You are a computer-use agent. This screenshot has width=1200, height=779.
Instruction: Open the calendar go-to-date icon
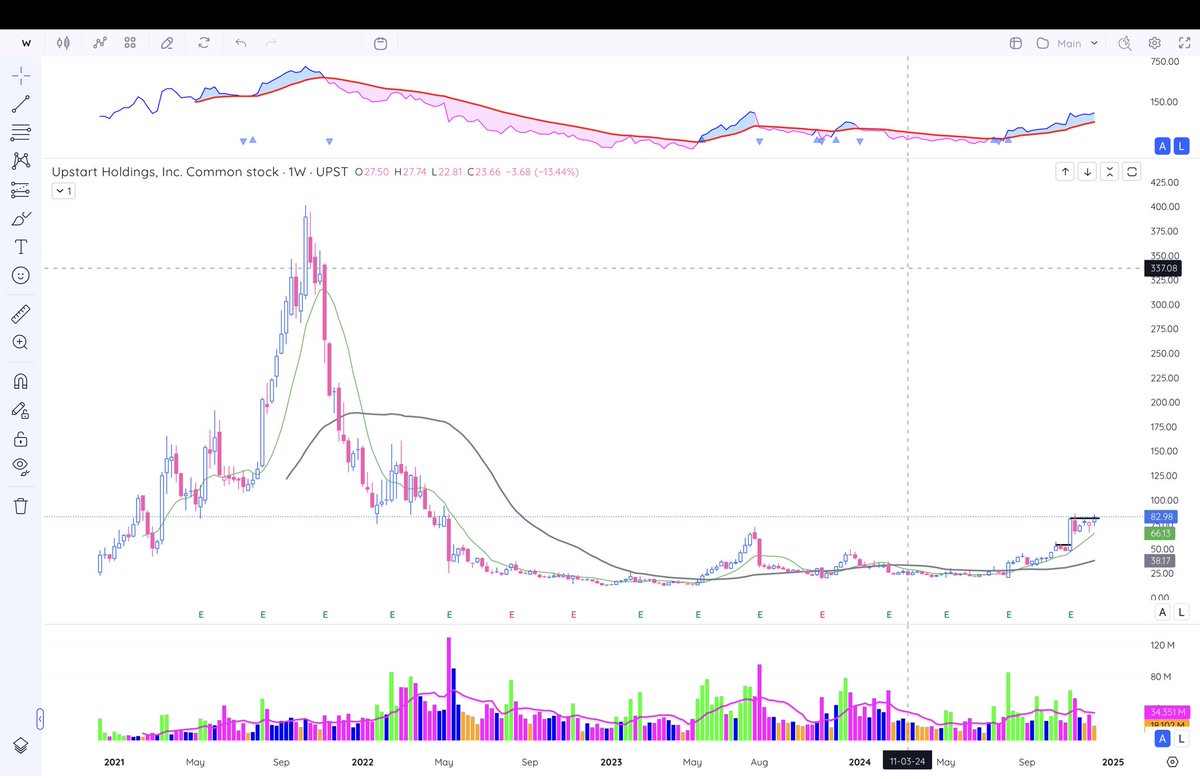point(380,43)
